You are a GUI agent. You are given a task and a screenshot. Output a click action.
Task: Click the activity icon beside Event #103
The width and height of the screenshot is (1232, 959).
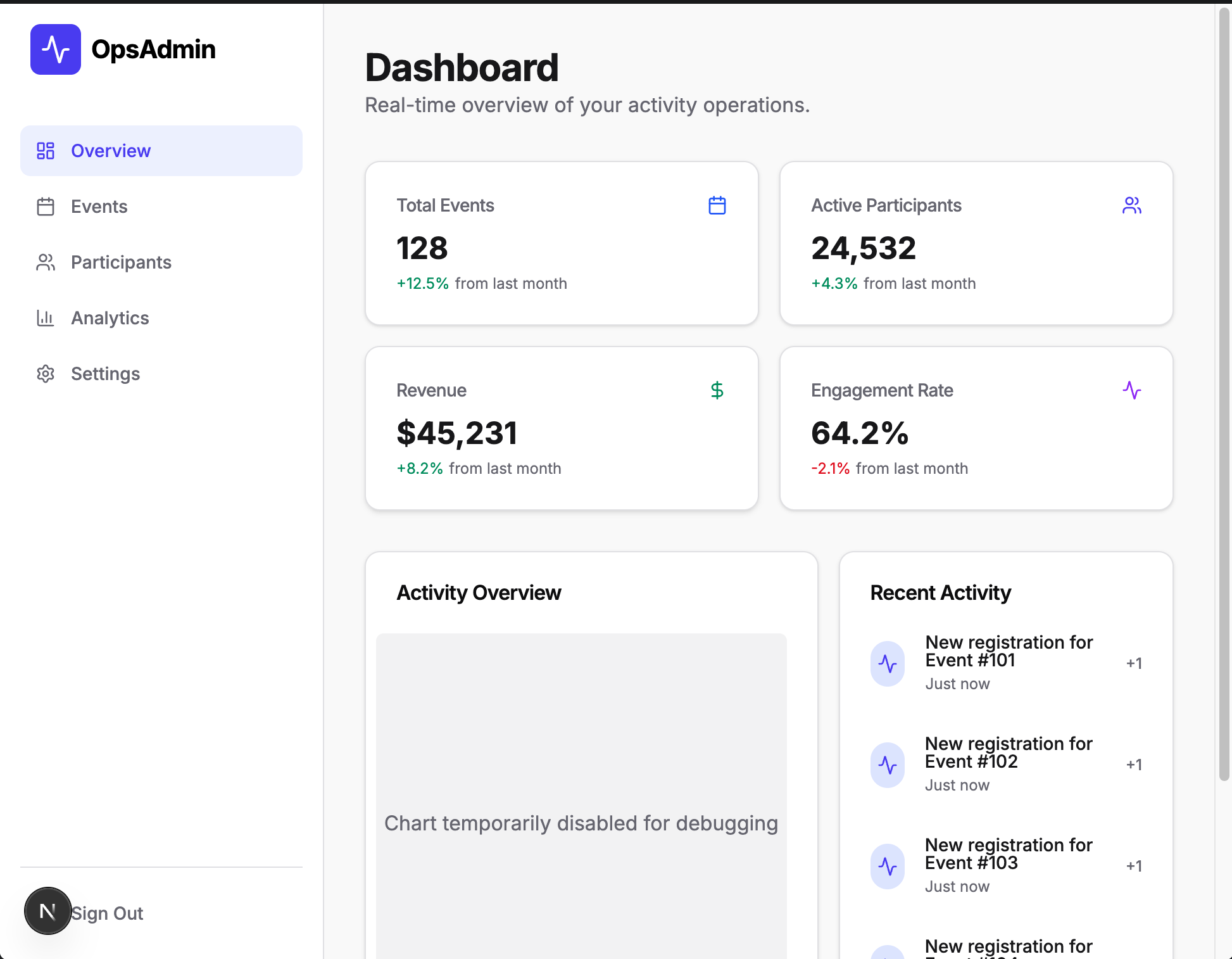point(888,866)
